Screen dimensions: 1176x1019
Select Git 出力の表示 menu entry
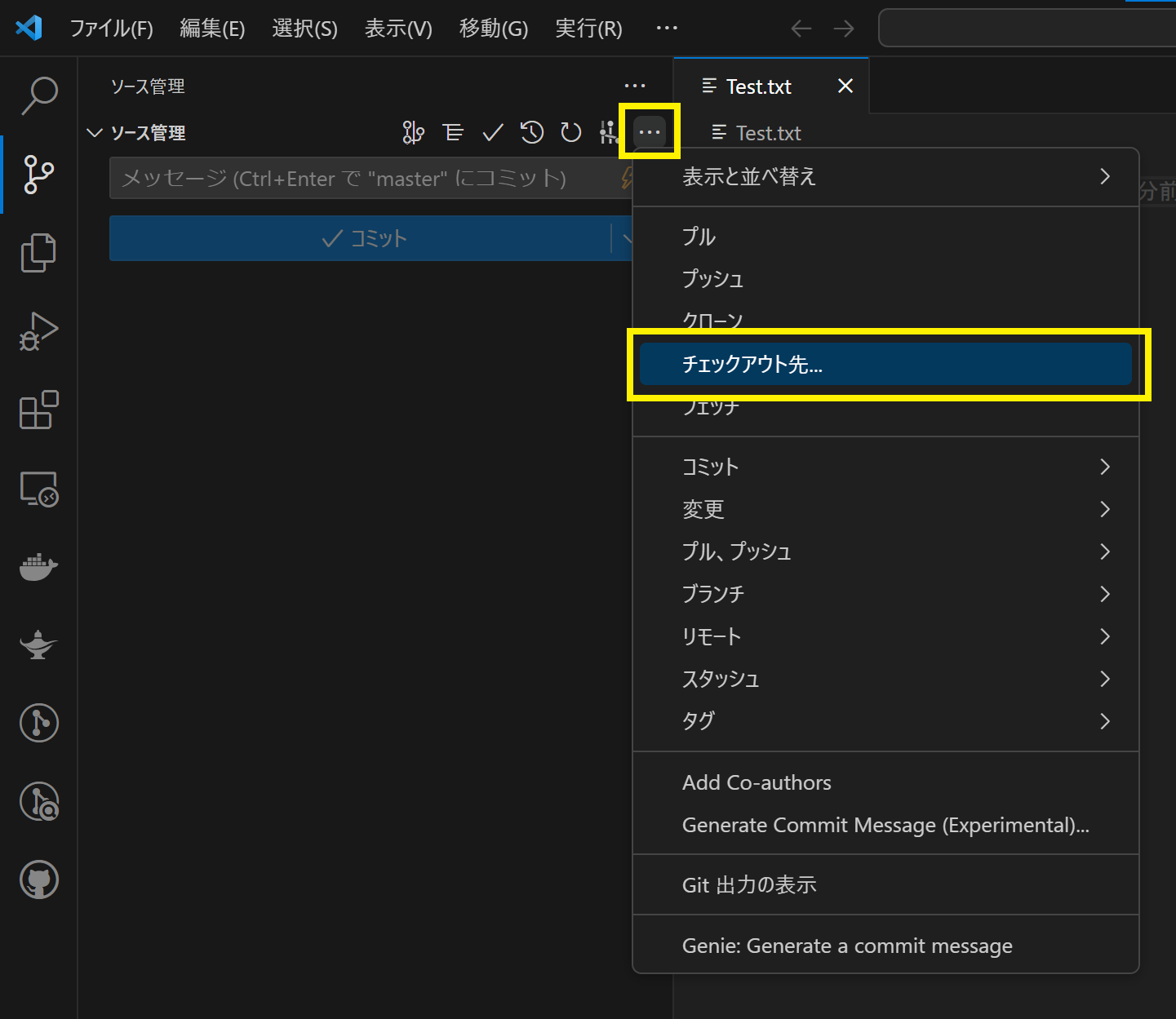885,885
